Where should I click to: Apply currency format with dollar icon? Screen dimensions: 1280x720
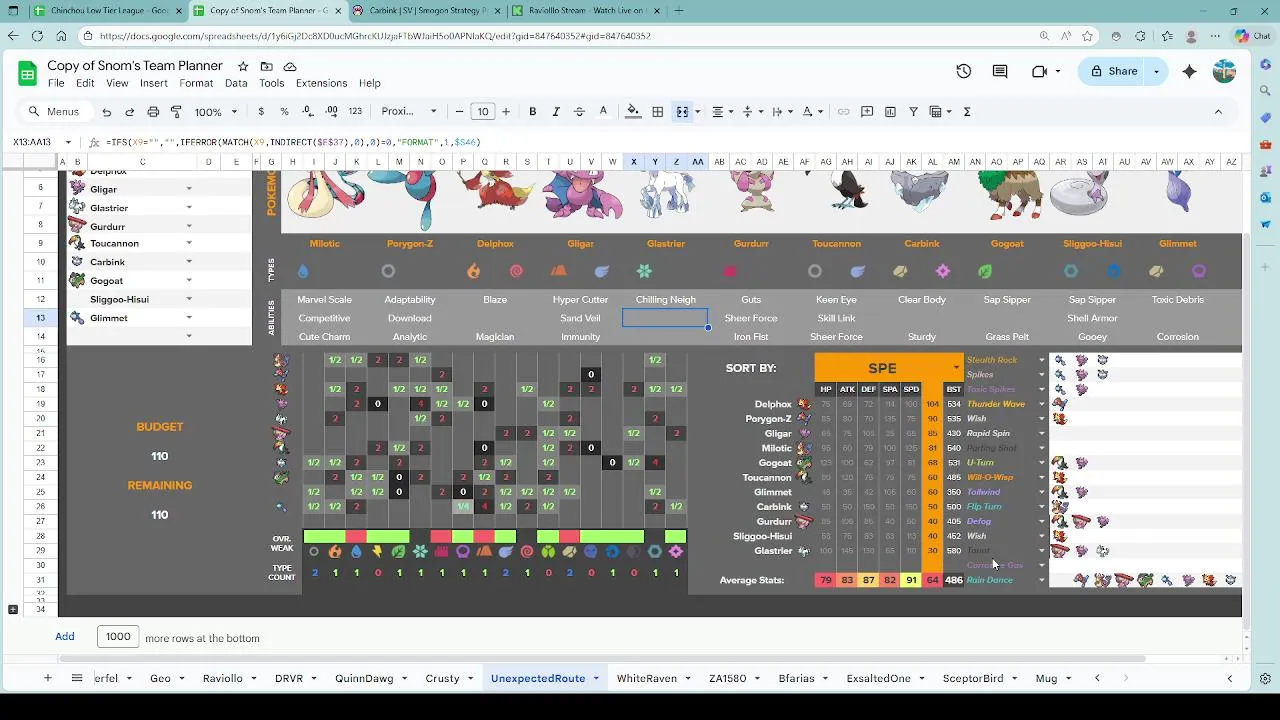261,112
